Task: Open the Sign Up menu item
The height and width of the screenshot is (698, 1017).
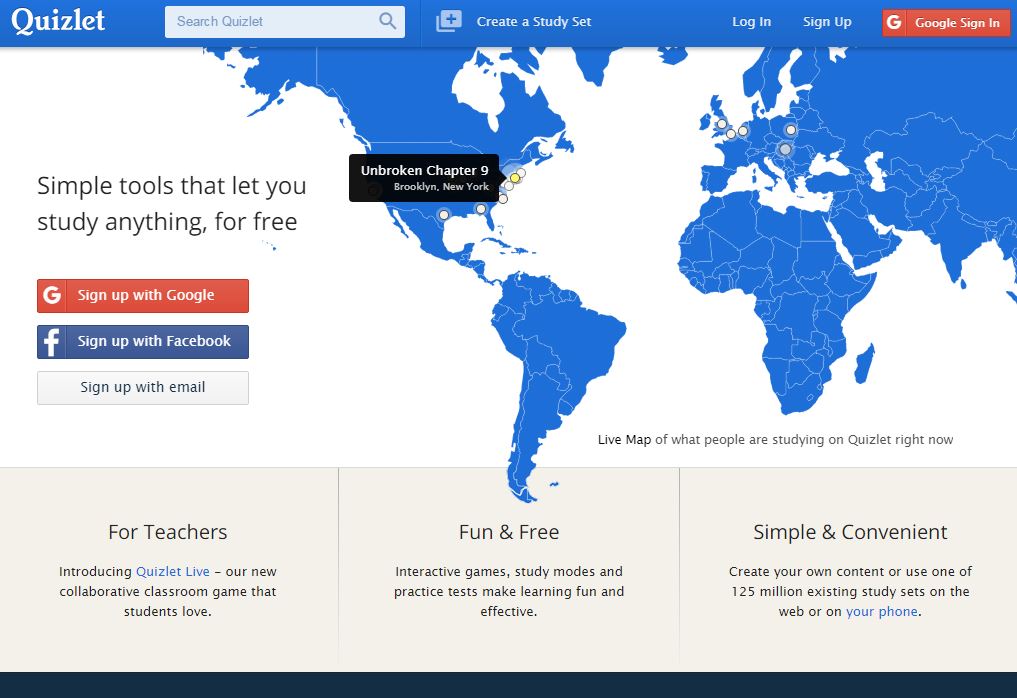Action: 827,22
